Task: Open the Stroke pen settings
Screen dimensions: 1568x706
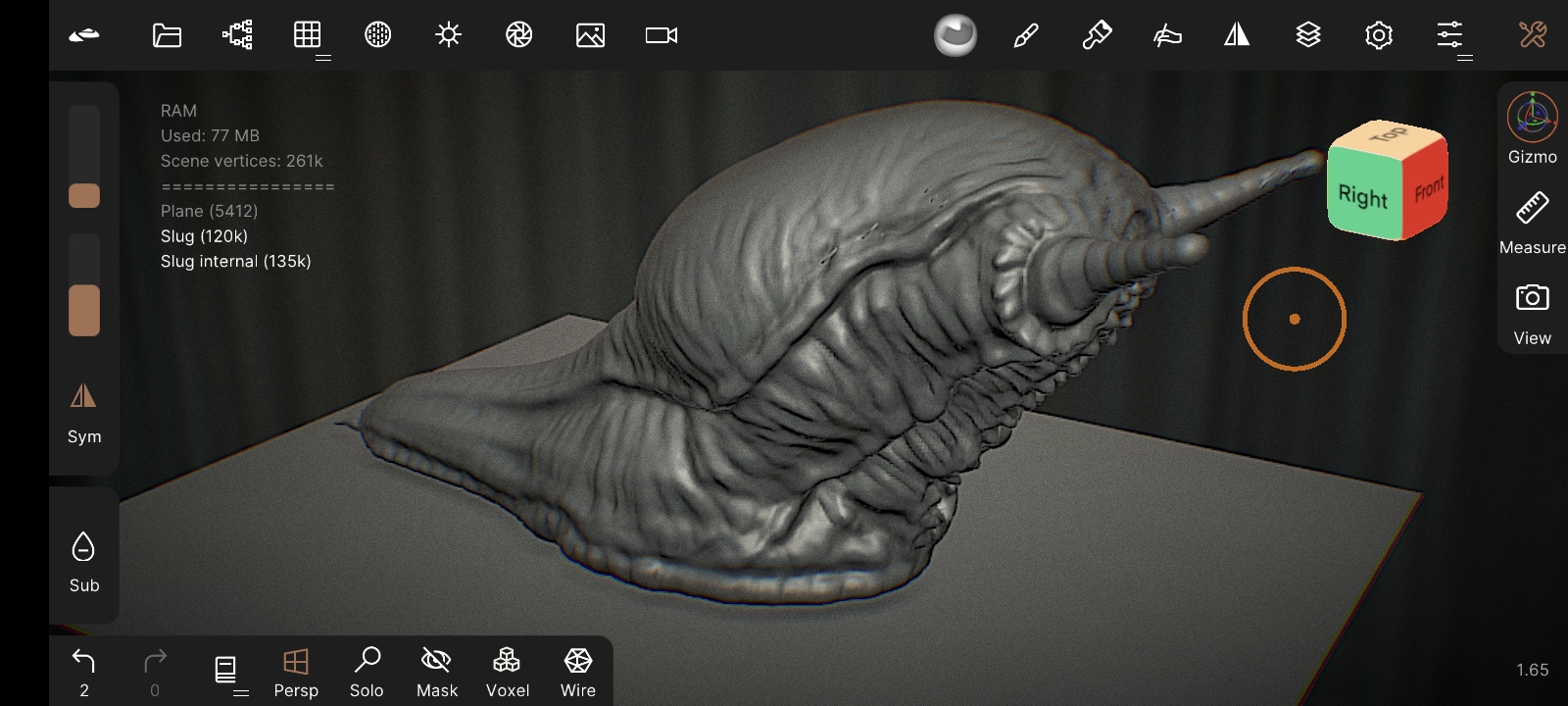Action: click(x=1026, y=35)
